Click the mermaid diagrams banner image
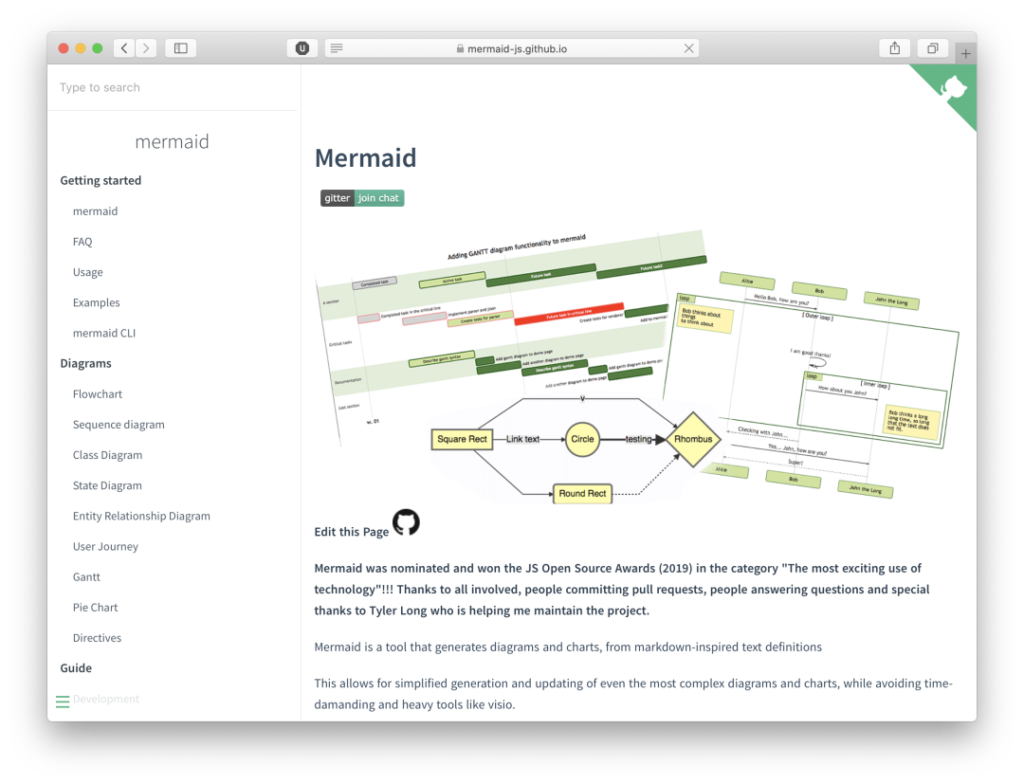This screenshot has width=1024, height=784. tap(637, 368)
